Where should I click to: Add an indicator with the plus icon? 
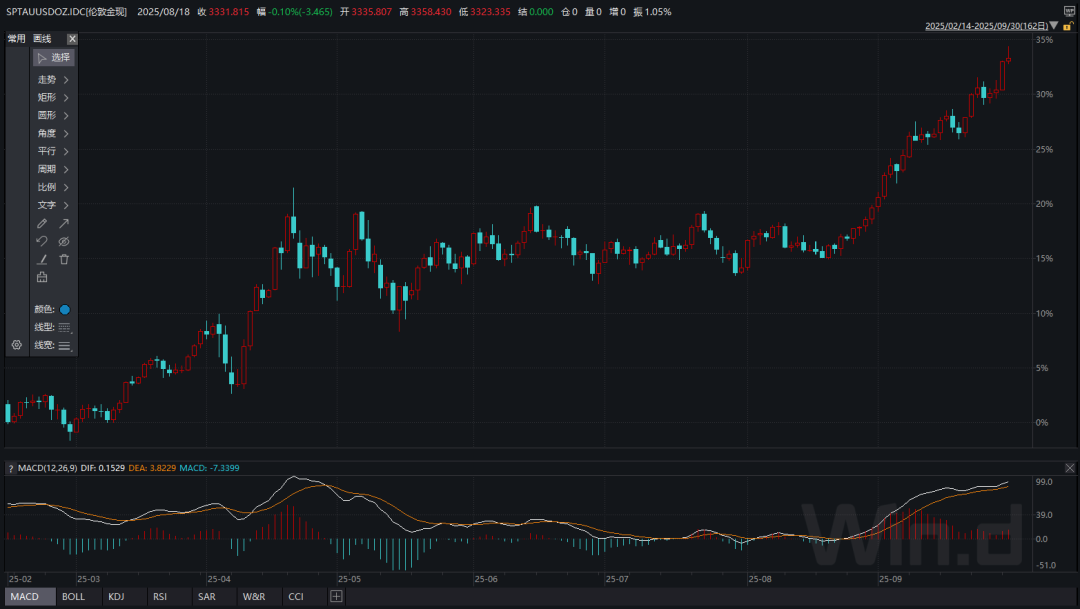coord(336,597)
